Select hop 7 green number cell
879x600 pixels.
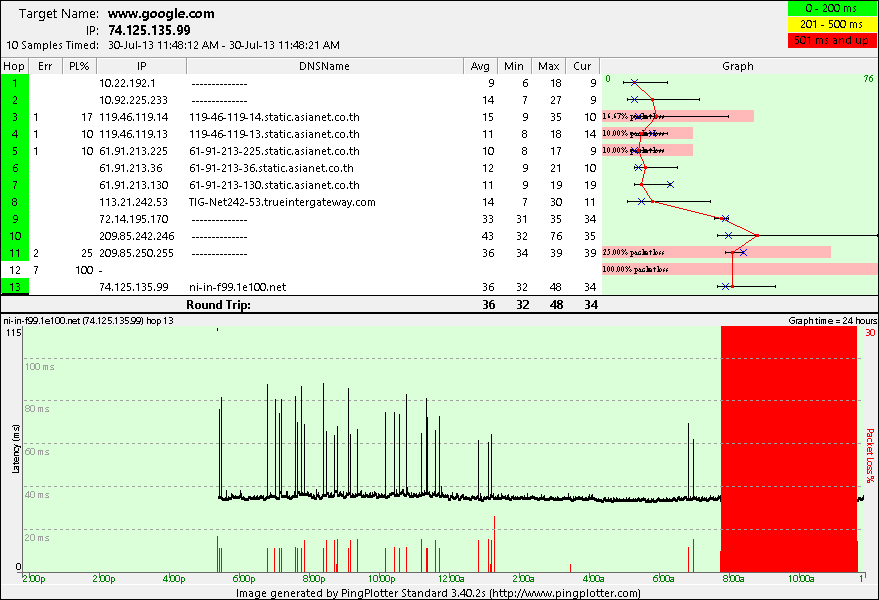(15, 185)
